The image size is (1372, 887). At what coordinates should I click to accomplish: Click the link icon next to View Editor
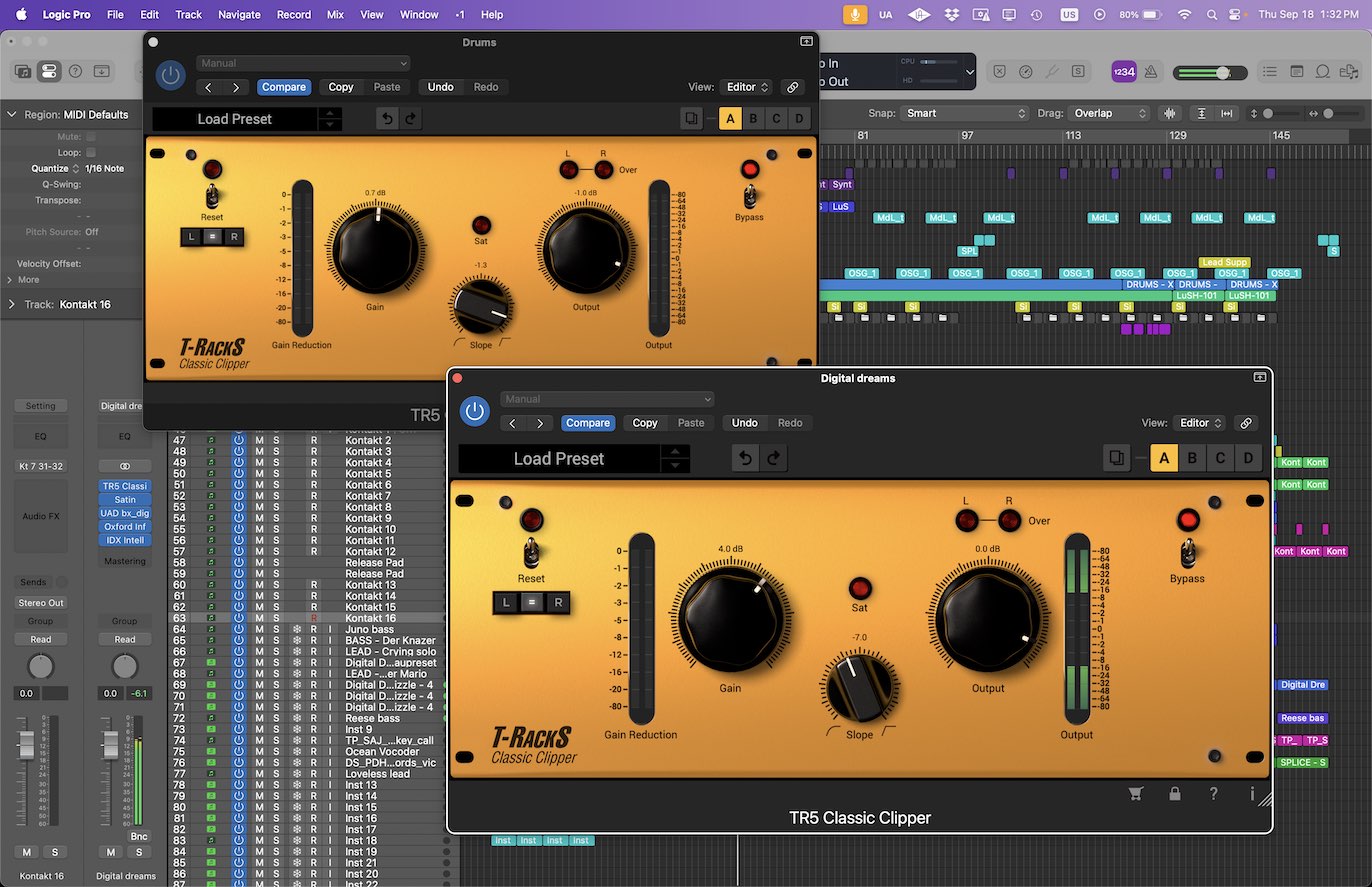click(x=1246, y=422)
